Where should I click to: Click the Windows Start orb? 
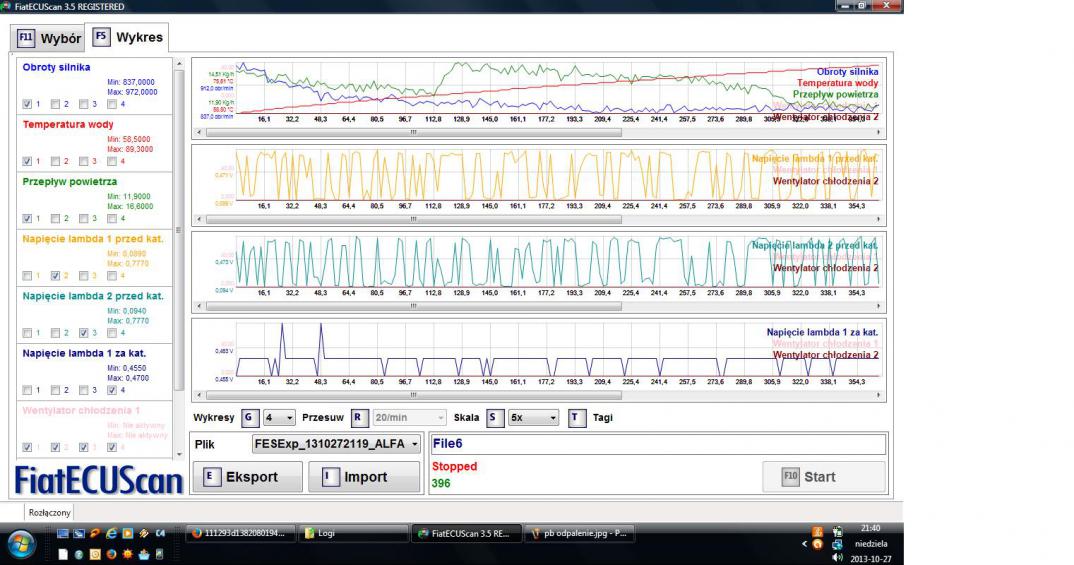23,543
